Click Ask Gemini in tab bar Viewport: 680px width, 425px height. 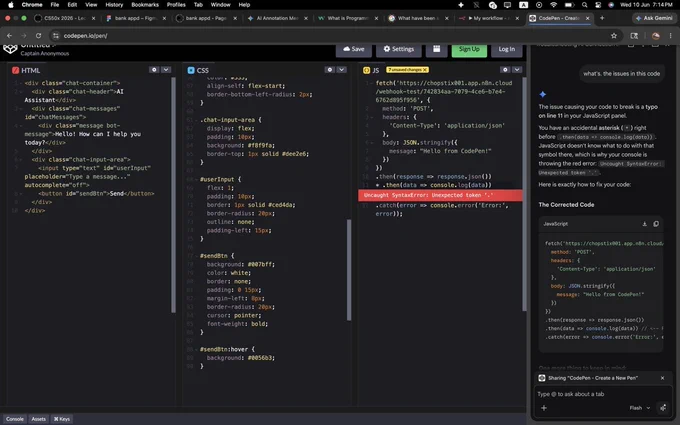pyautogui.click(x=654, y=18)
